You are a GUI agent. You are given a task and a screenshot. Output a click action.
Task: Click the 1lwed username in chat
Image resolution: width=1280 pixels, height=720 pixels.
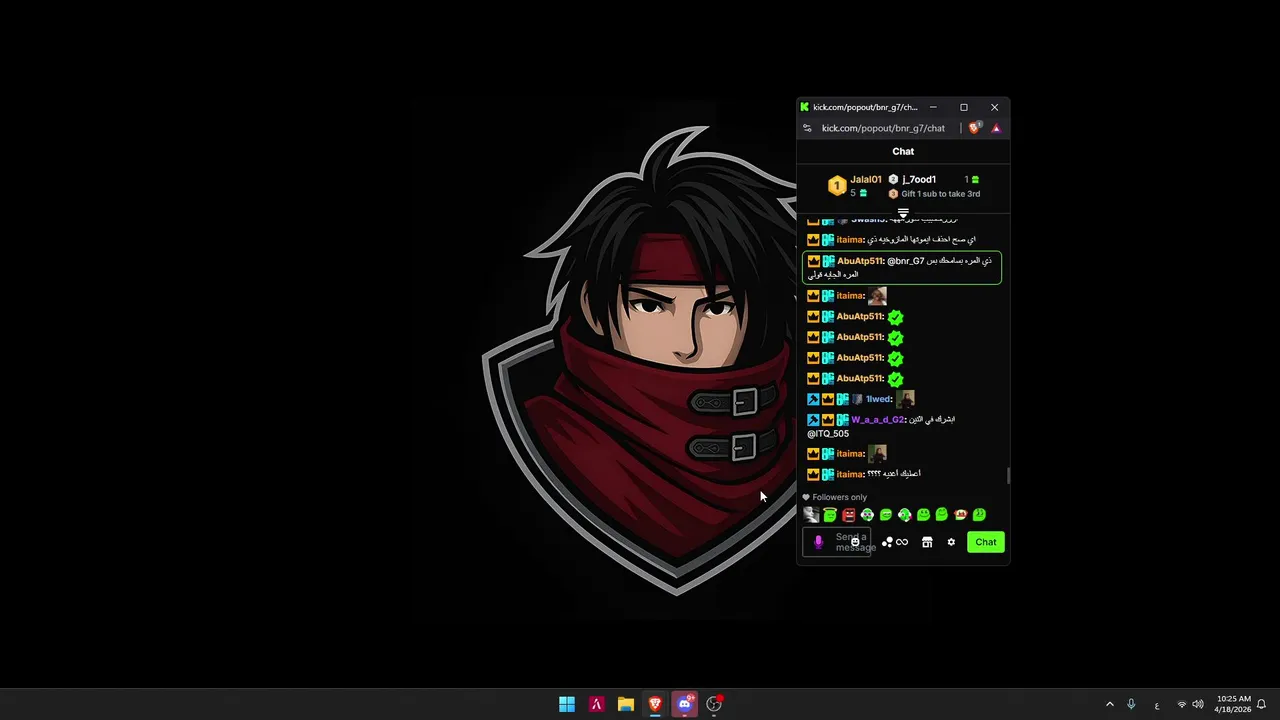point(878,399)
